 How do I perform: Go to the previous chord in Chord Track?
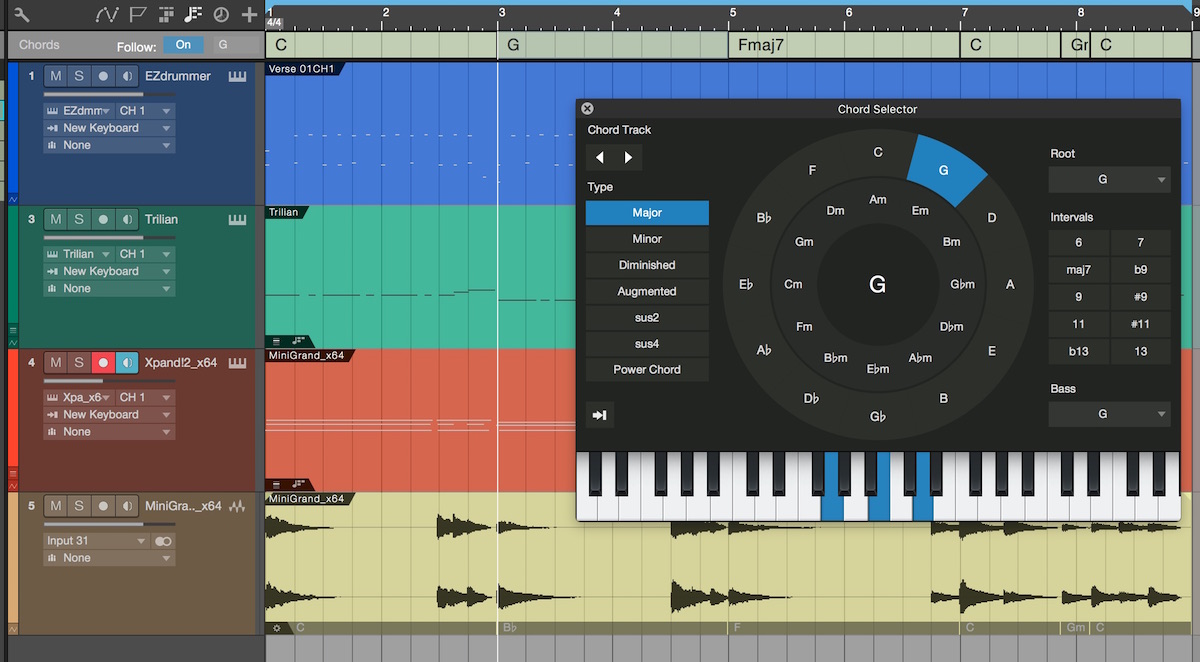tap(600, 158)
